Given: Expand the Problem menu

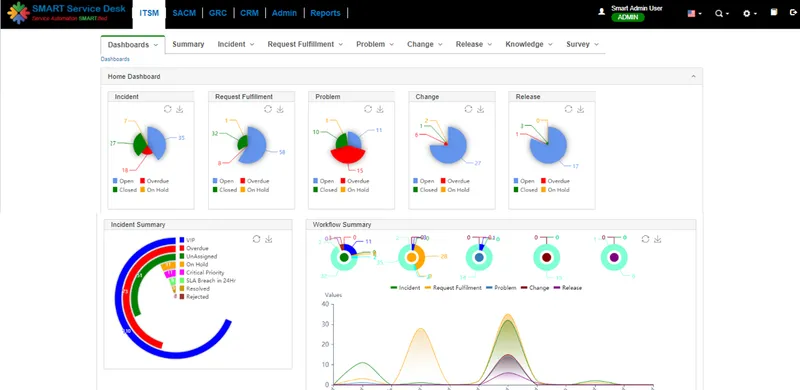Looking at the screenshot, I should tap(375, 44).
